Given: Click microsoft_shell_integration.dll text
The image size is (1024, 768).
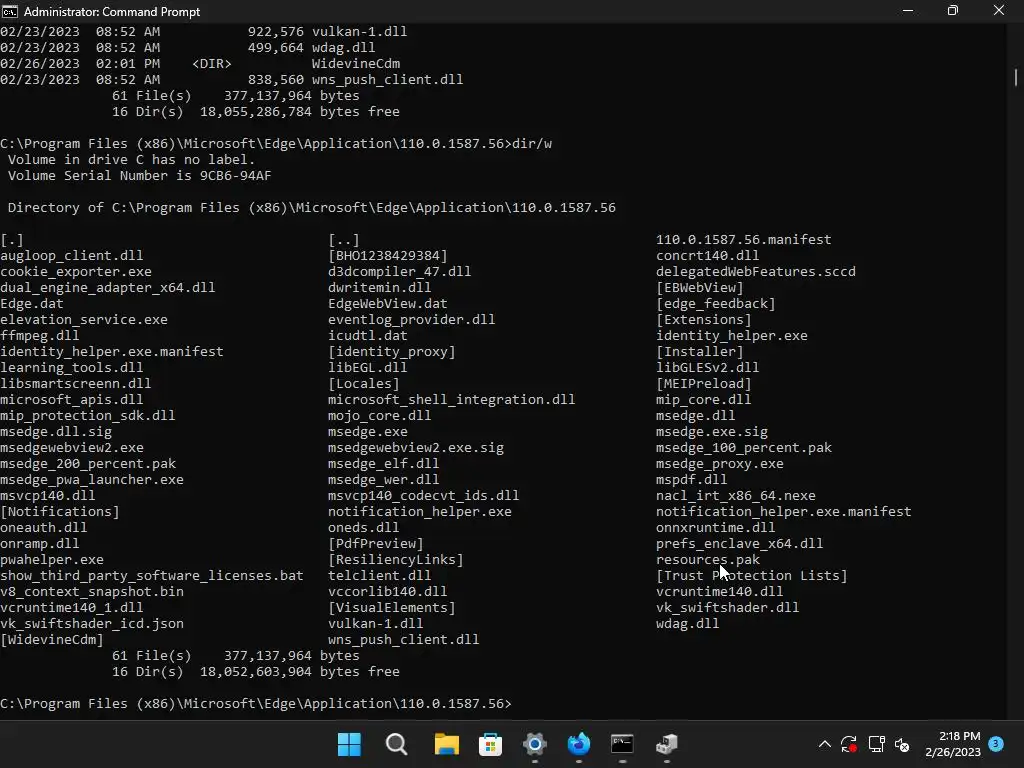Looking at the screenshot, I should (452, 400).
